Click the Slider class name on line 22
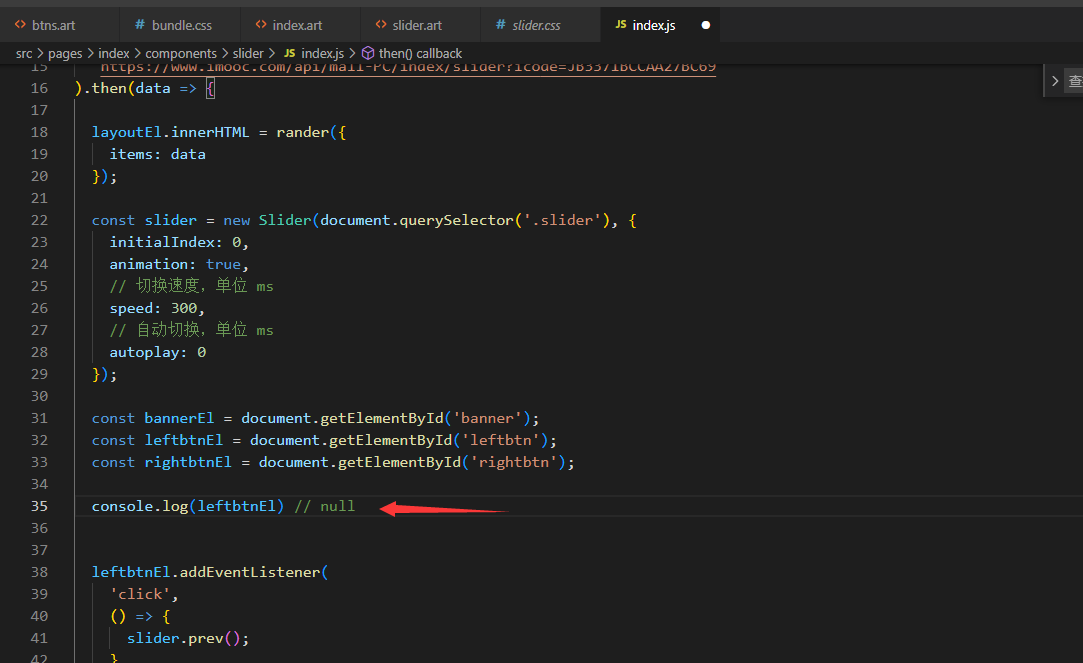1083x663 pixels. (x=285, y=220)
